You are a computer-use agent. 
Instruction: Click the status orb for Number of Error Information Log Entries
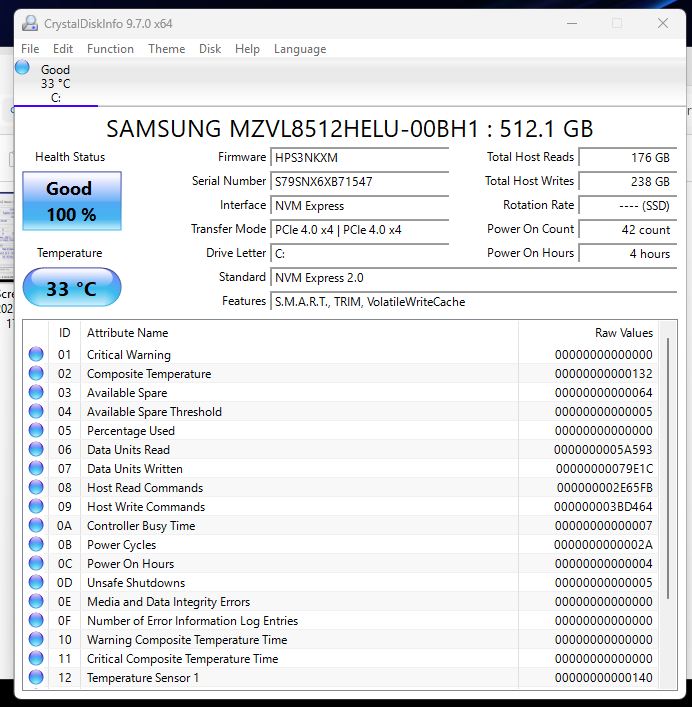pyautogui.click(x=36, y=620)
